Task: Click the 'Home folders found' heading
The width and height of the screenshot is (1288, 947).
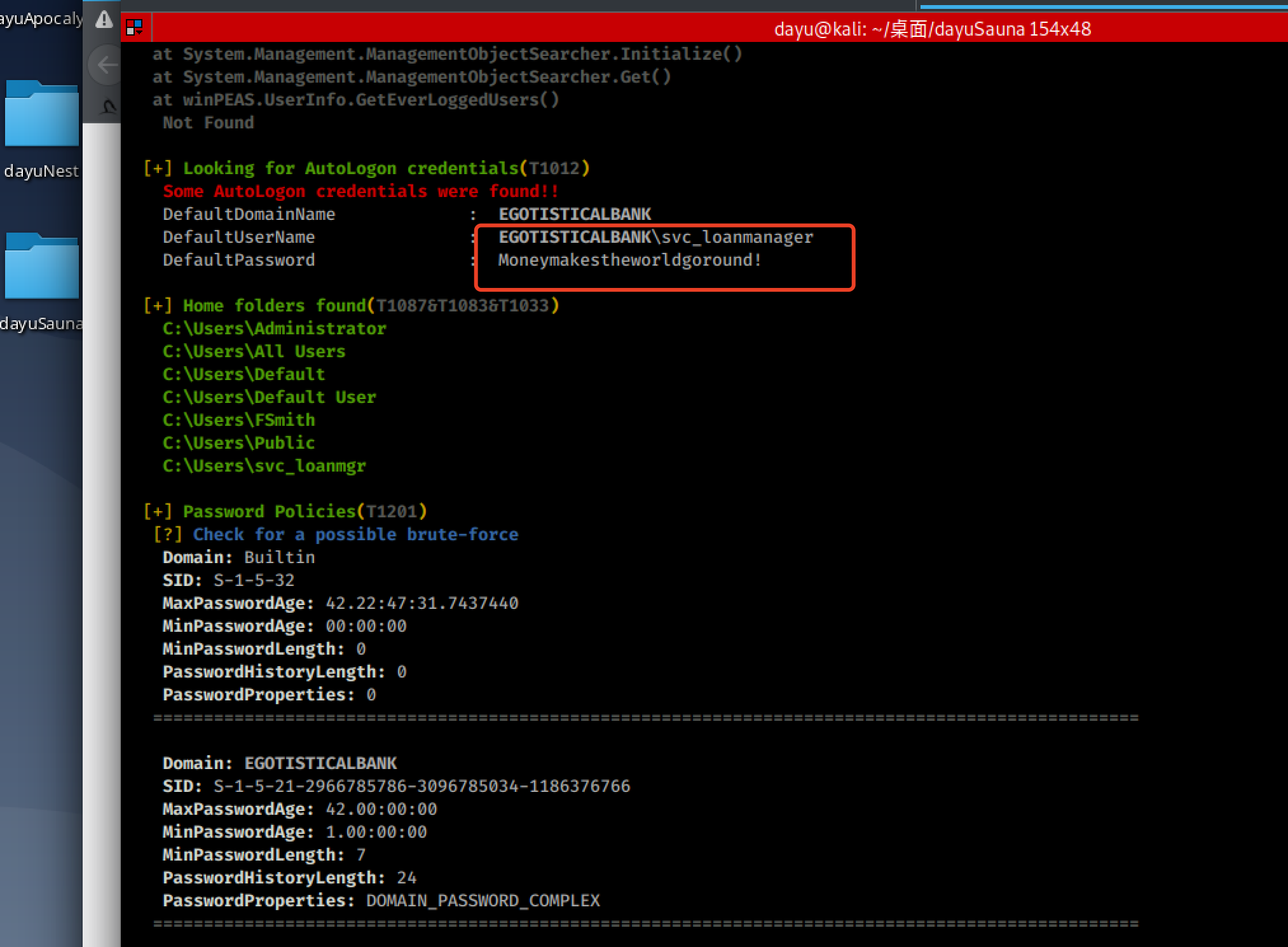Action: coord(351,306)
